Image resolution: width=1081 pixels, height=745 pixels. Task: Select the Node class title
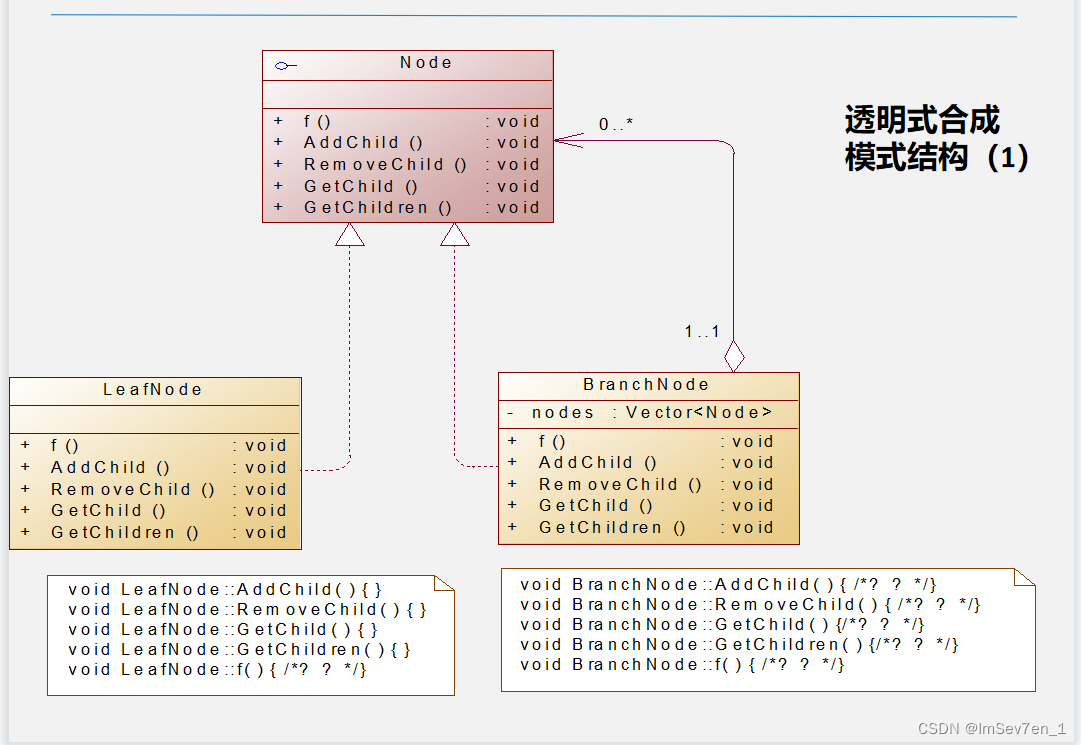[x=426, y=63]
